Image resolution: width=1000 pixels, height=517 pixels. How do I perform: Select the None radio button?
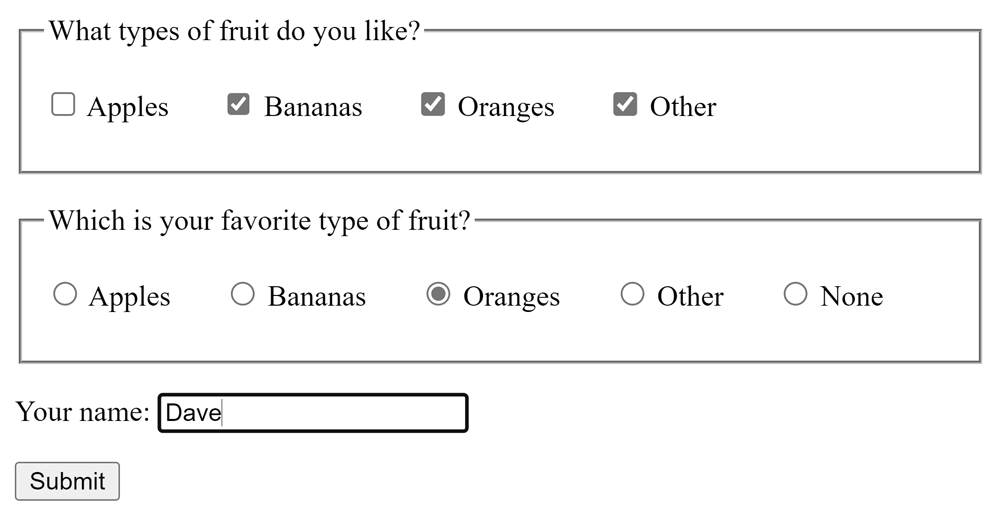coord(795,294)
